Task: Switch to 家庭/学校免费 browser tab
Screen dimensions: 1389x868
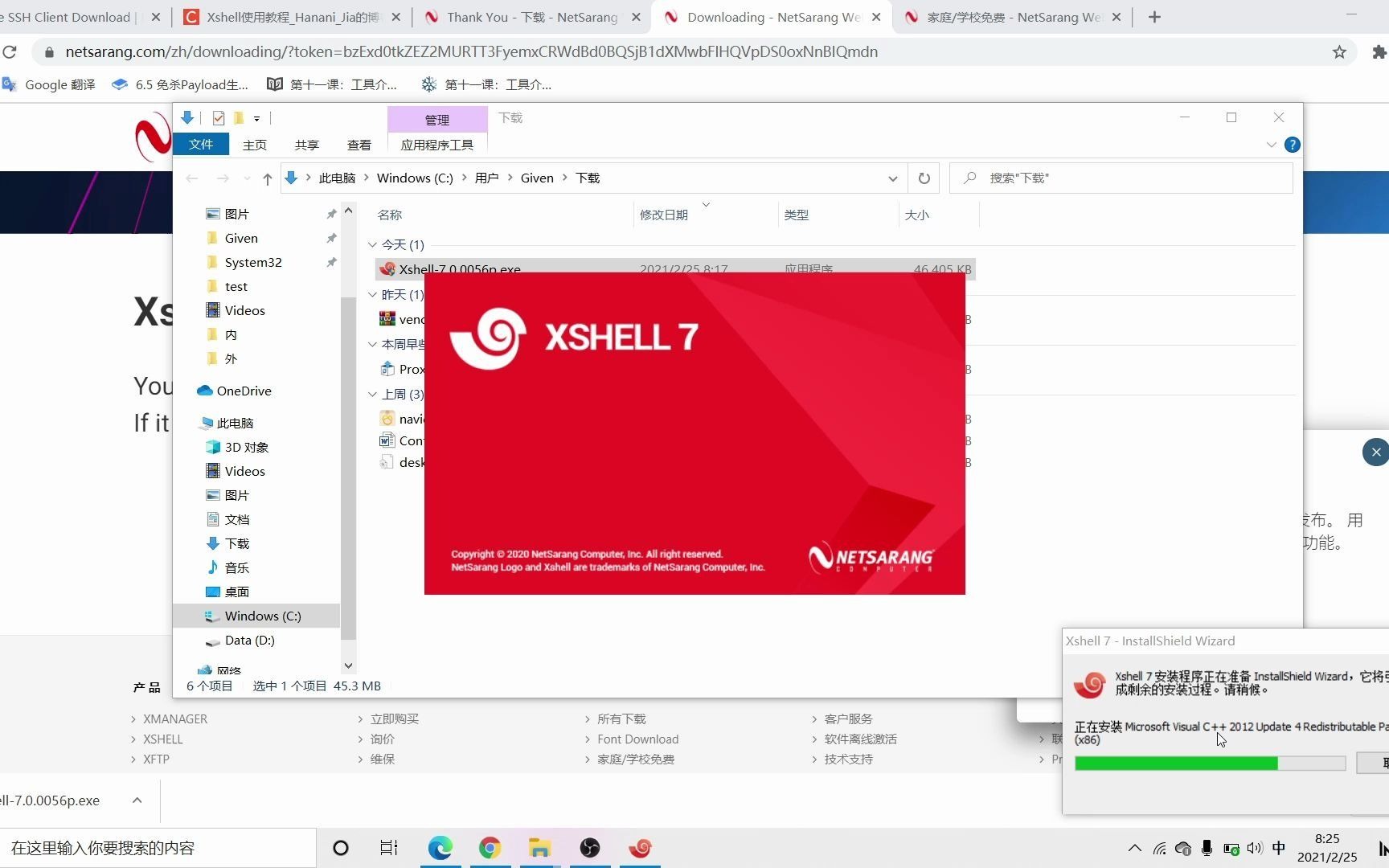Action: 1012,17
